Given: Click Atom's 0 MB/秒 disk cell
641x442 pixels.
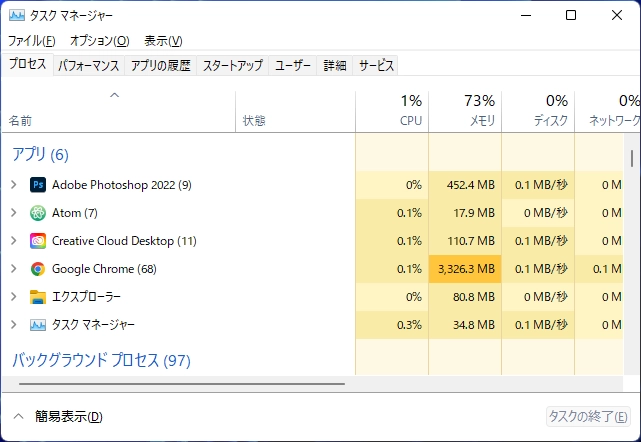Looking at the screenshot, I should (538, 213).
